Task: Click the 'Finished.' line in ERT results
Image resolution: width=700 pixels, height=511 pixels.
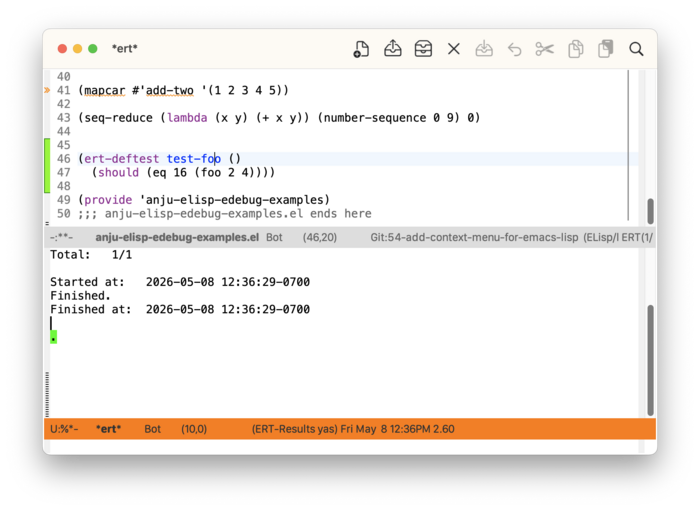Action: [80, 296]
